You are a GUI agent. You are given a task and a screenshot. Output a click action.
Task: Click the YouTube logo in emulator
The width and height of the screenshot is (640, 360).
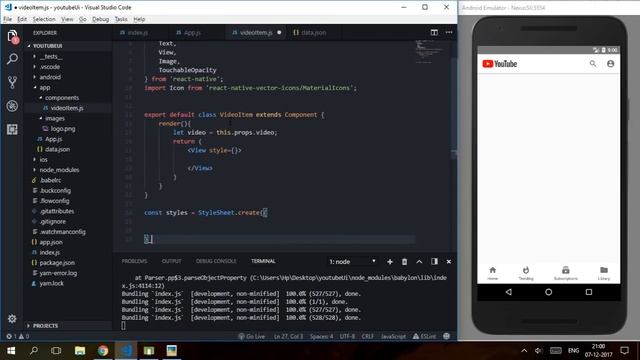pos(500,64)
